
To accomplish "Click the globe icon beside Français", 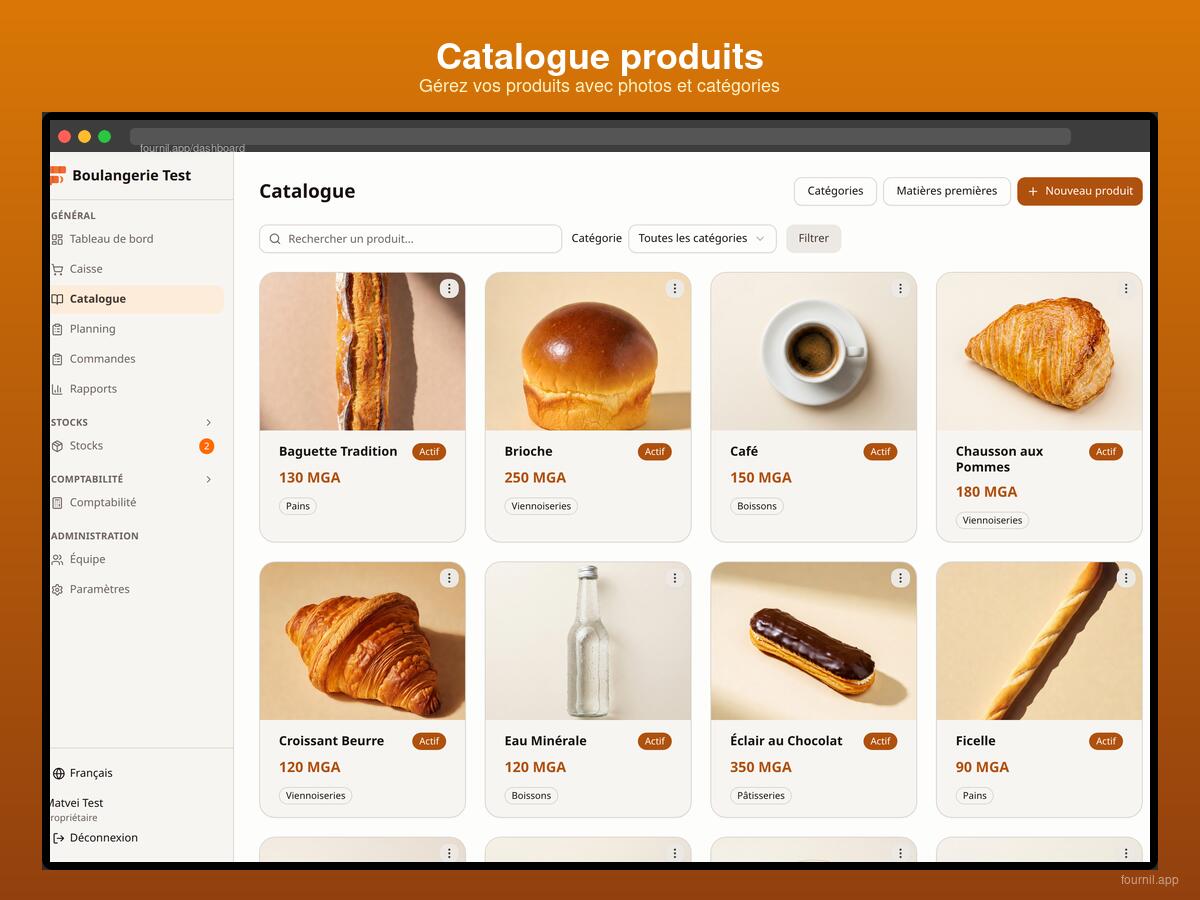I will (x=58, y=773).
